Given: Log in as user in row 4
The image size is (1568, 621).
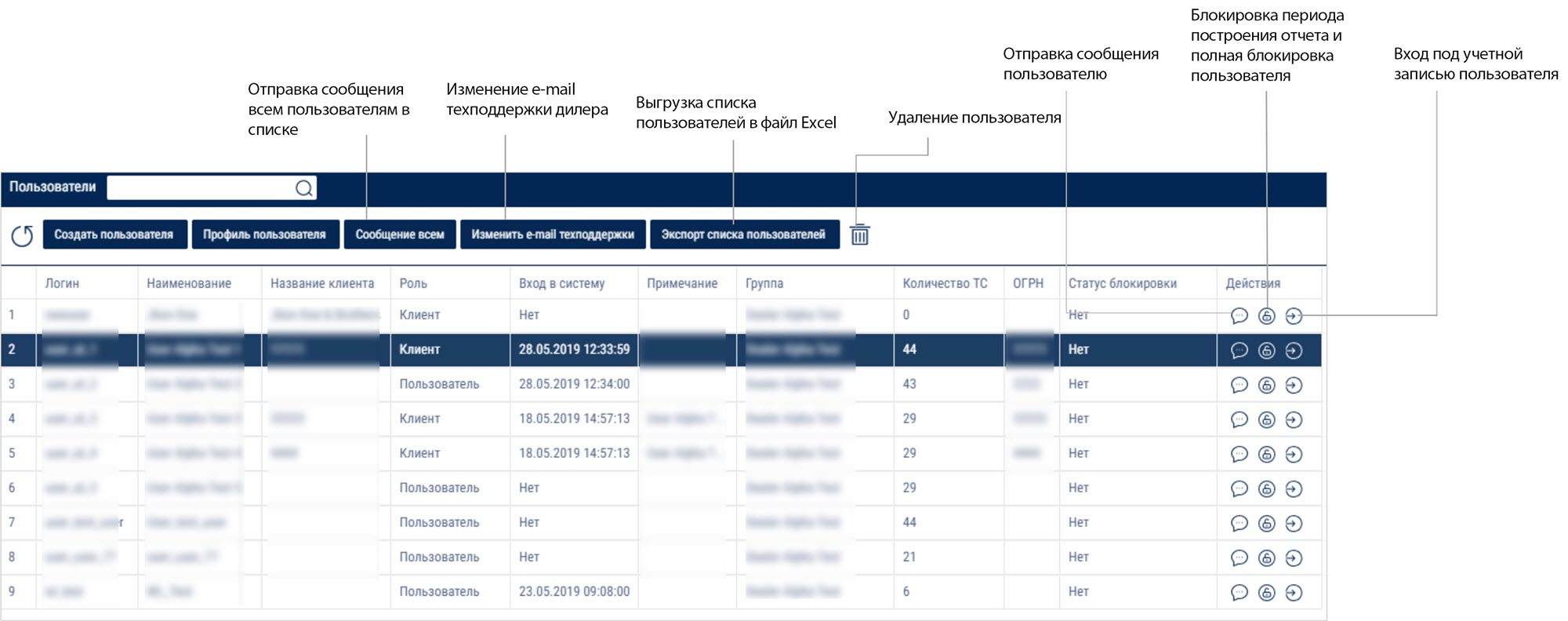Looking at the screenshot, I should (1294, 419).
